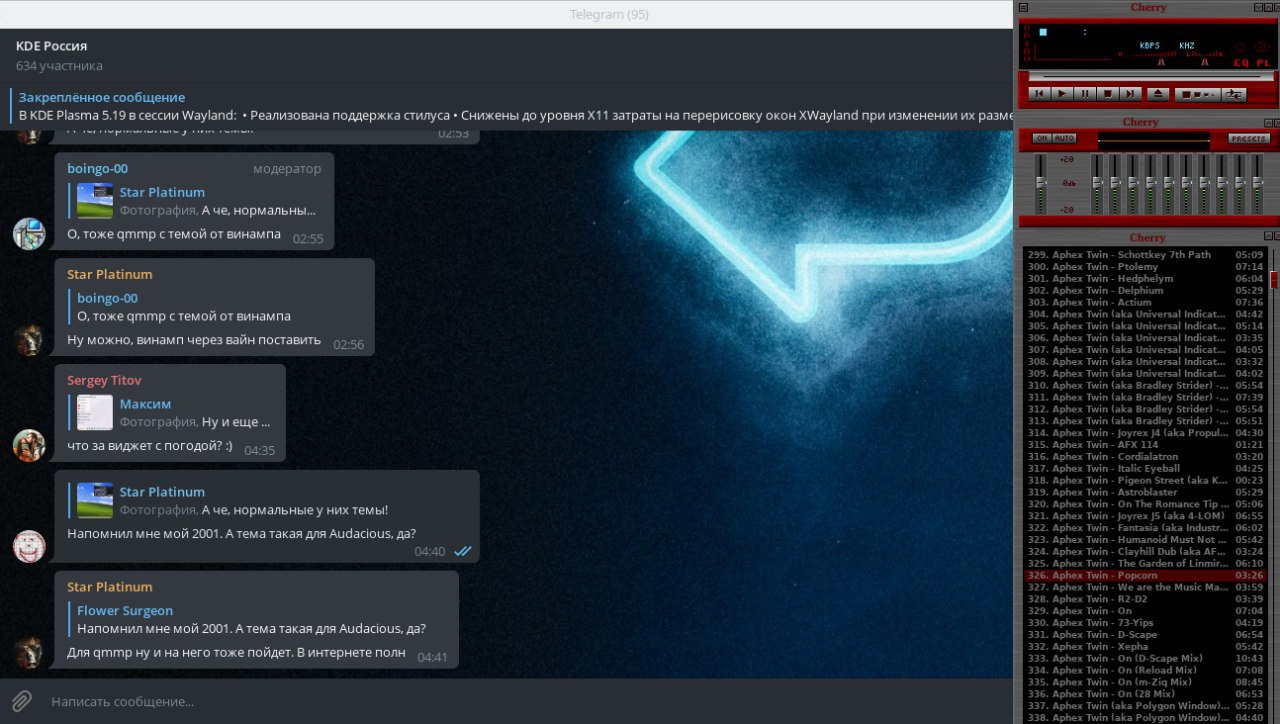
Task: Select track 328 R2-D2
Action: 1145,599
